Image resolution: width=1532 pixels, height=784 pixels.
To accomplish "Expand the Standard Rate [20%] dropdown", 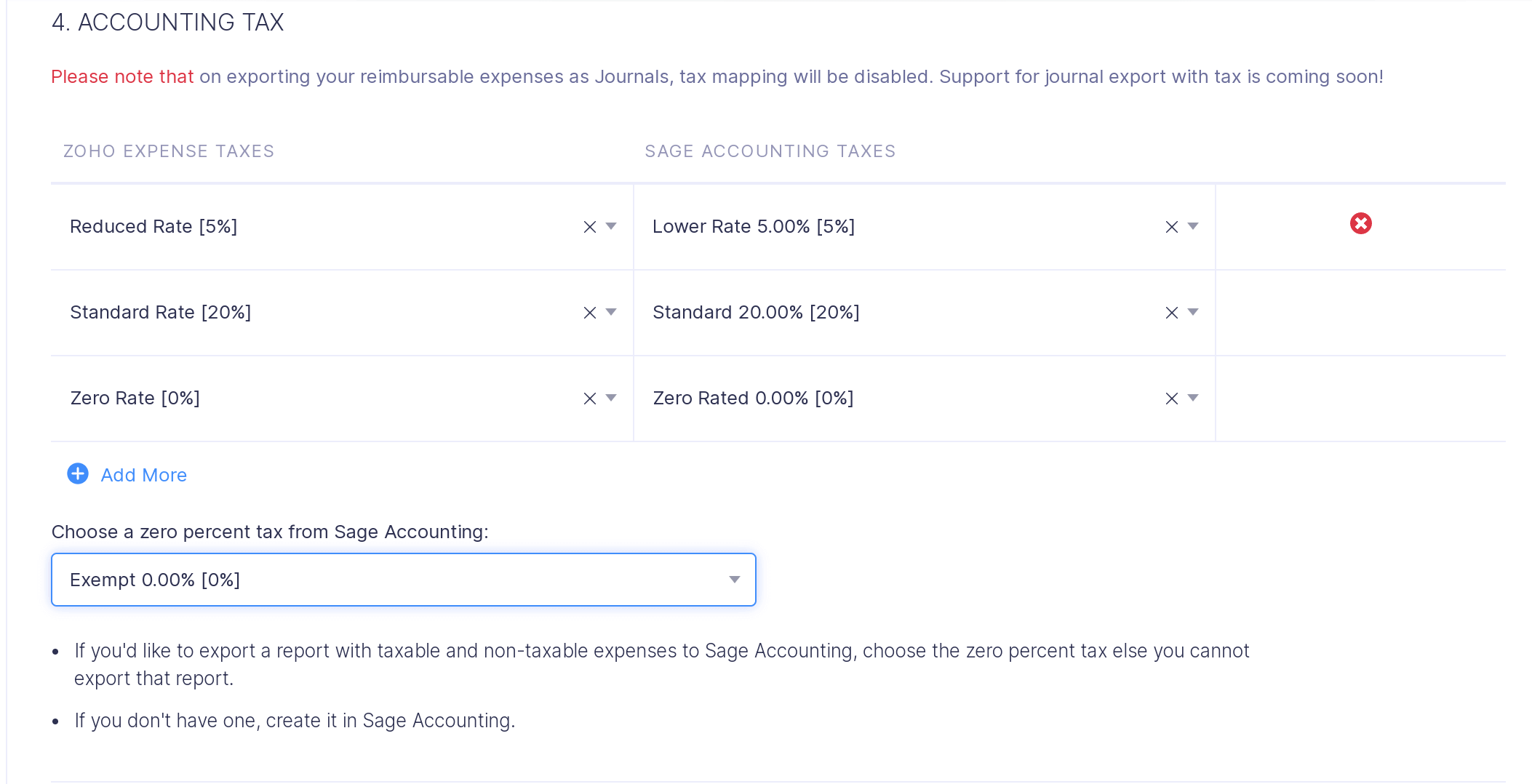I will [x=612, y=312].
